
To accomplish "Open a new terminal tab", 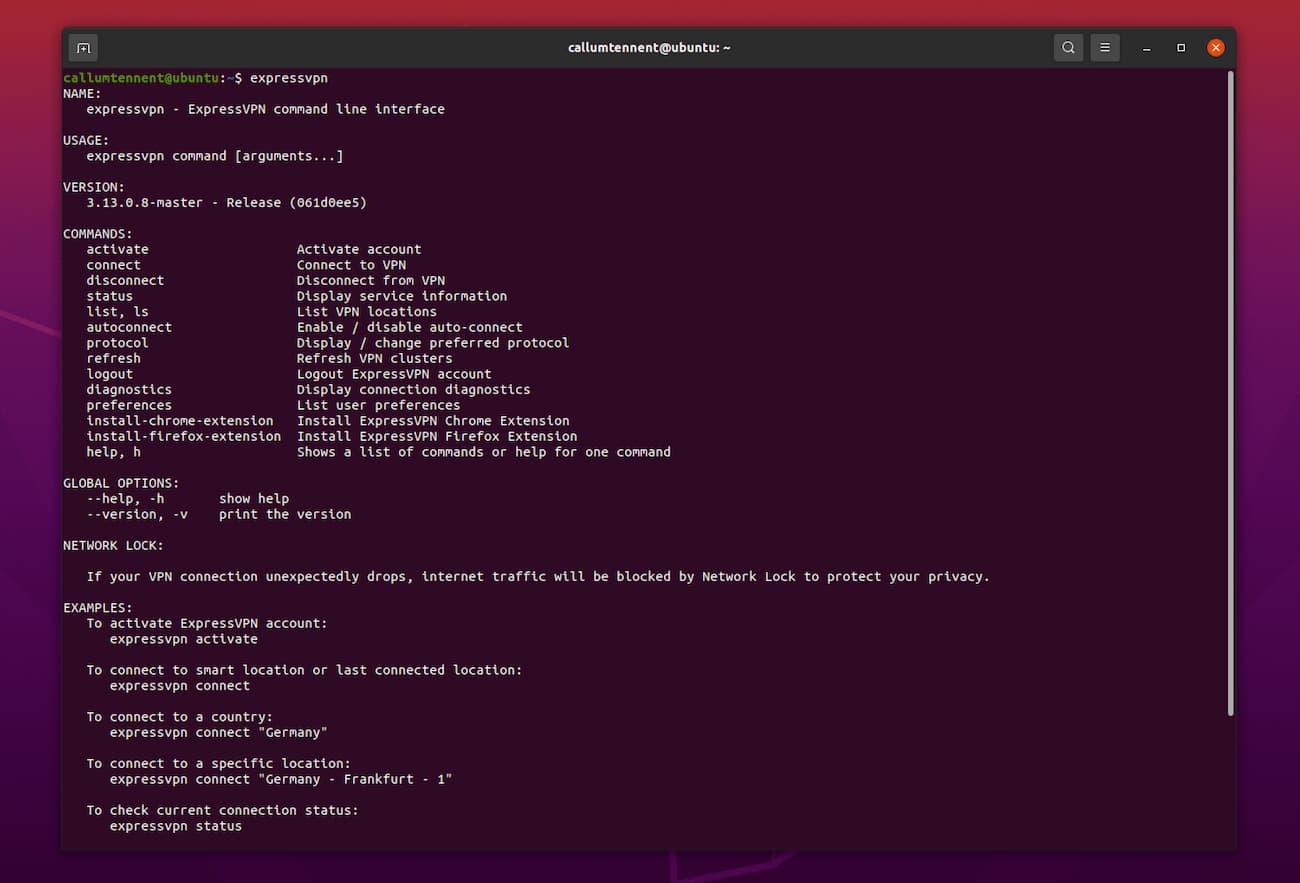I will click(83, 47).
